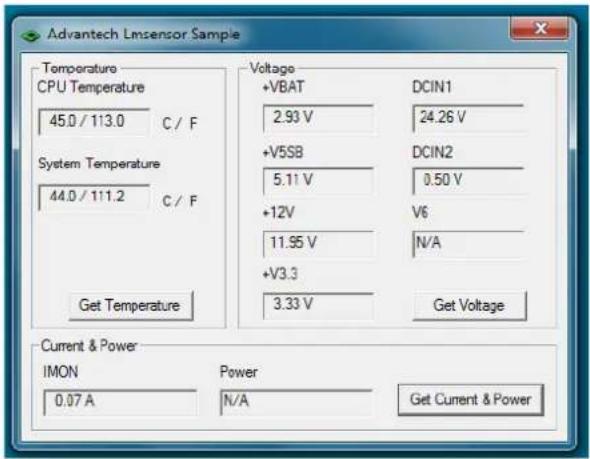Select the CPU Temperature field showing 45.0 / 113.0
Viewport: 590px width, 459px height.
click(x=94, y=122)
